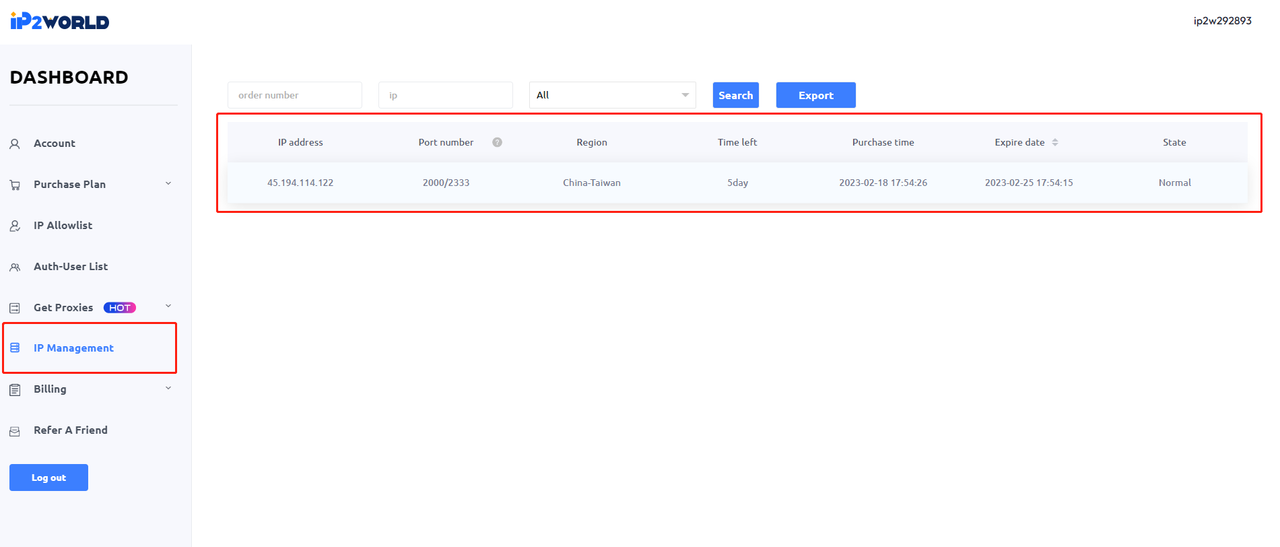Click the Region column header
The image size is (1280, 547).
[592, 142]
